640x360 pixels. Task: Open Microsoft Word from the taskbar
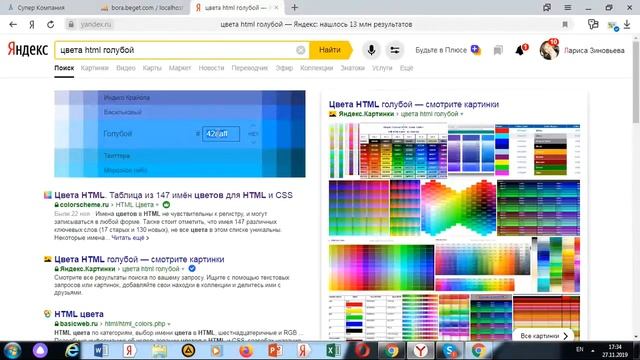click(100, 351)
